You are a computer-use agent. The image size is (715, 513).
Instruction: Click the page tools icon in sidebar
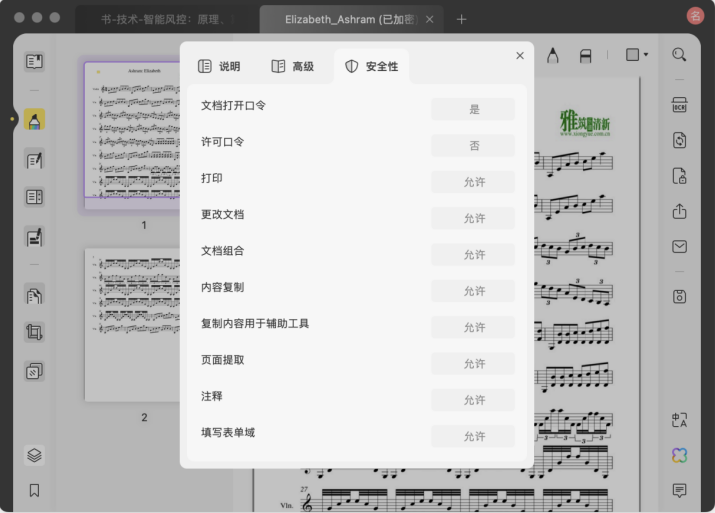click(x=34, y=295)
